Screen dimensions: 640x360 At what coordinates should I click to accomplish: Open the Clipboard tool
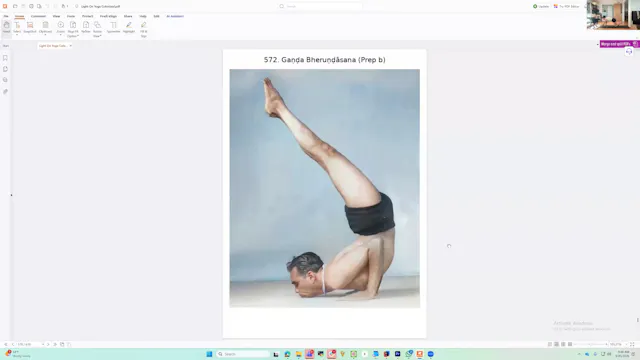(x=45, y=28)
